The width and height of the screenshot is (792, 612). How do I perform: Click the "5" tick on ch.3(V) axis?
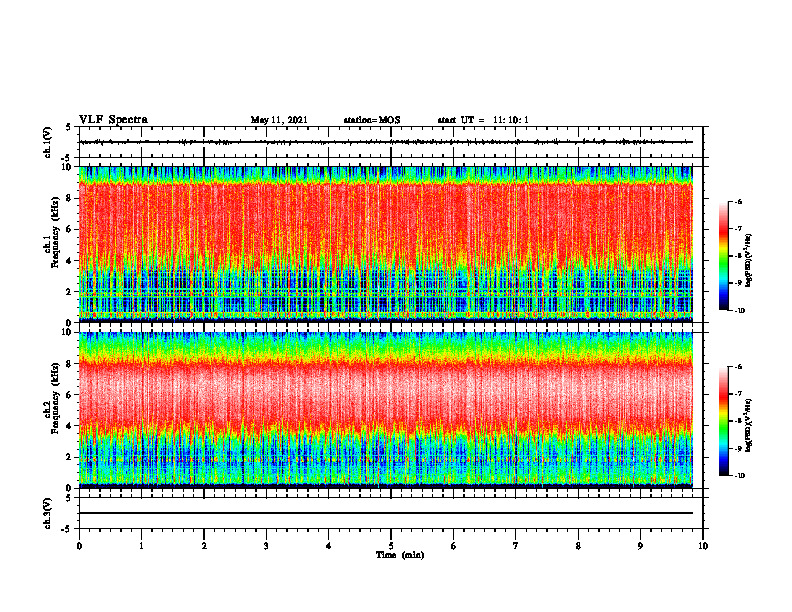tap(69, 498)
